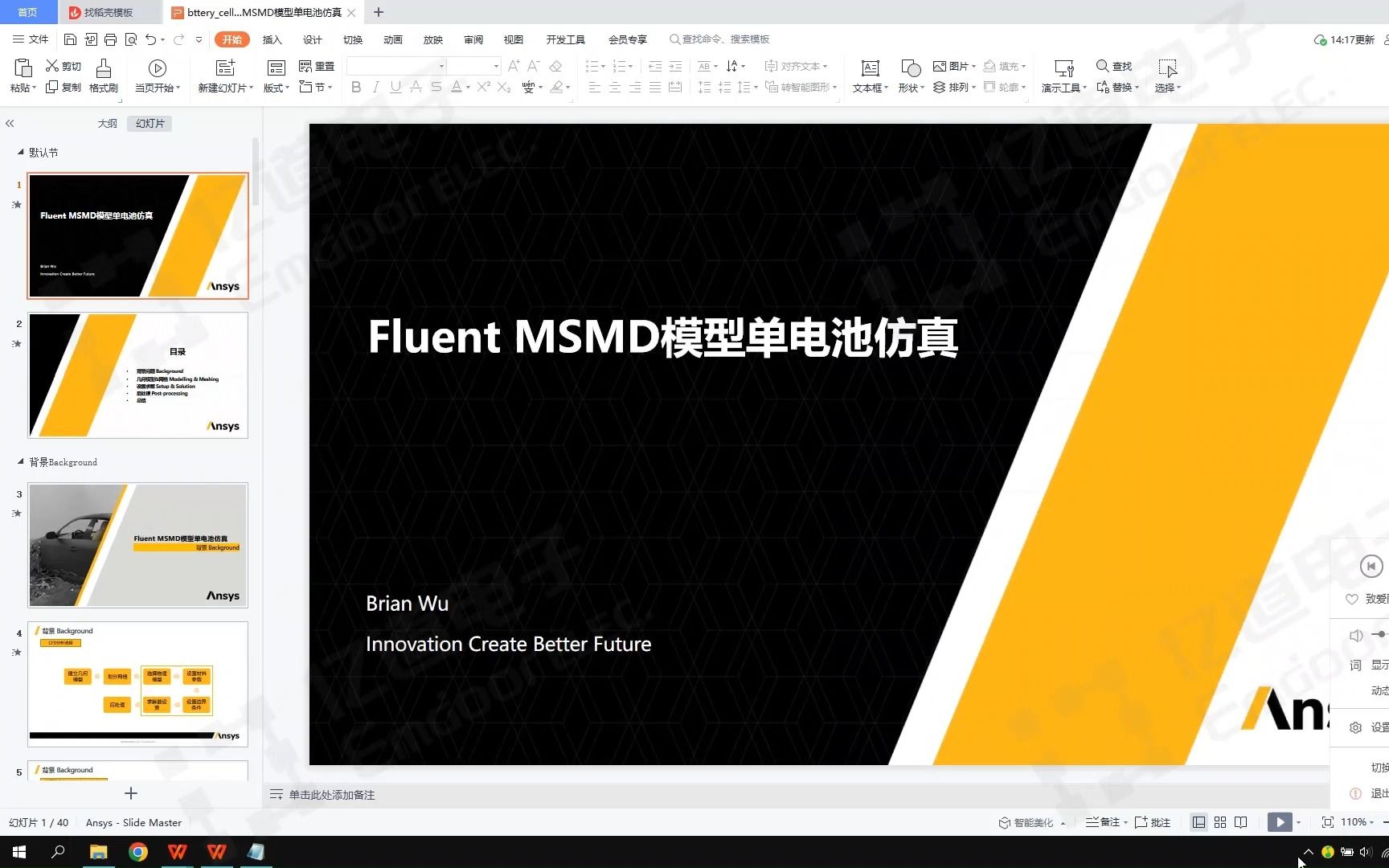Click the Replace (替换) button
Viewport: 1389px width, 868px height.
1118,88
